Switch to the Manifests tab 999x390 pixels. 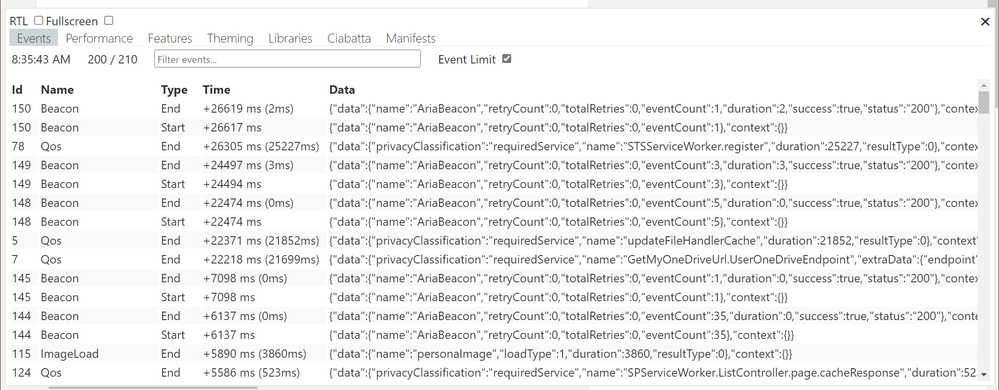click(x=411, y=38)
